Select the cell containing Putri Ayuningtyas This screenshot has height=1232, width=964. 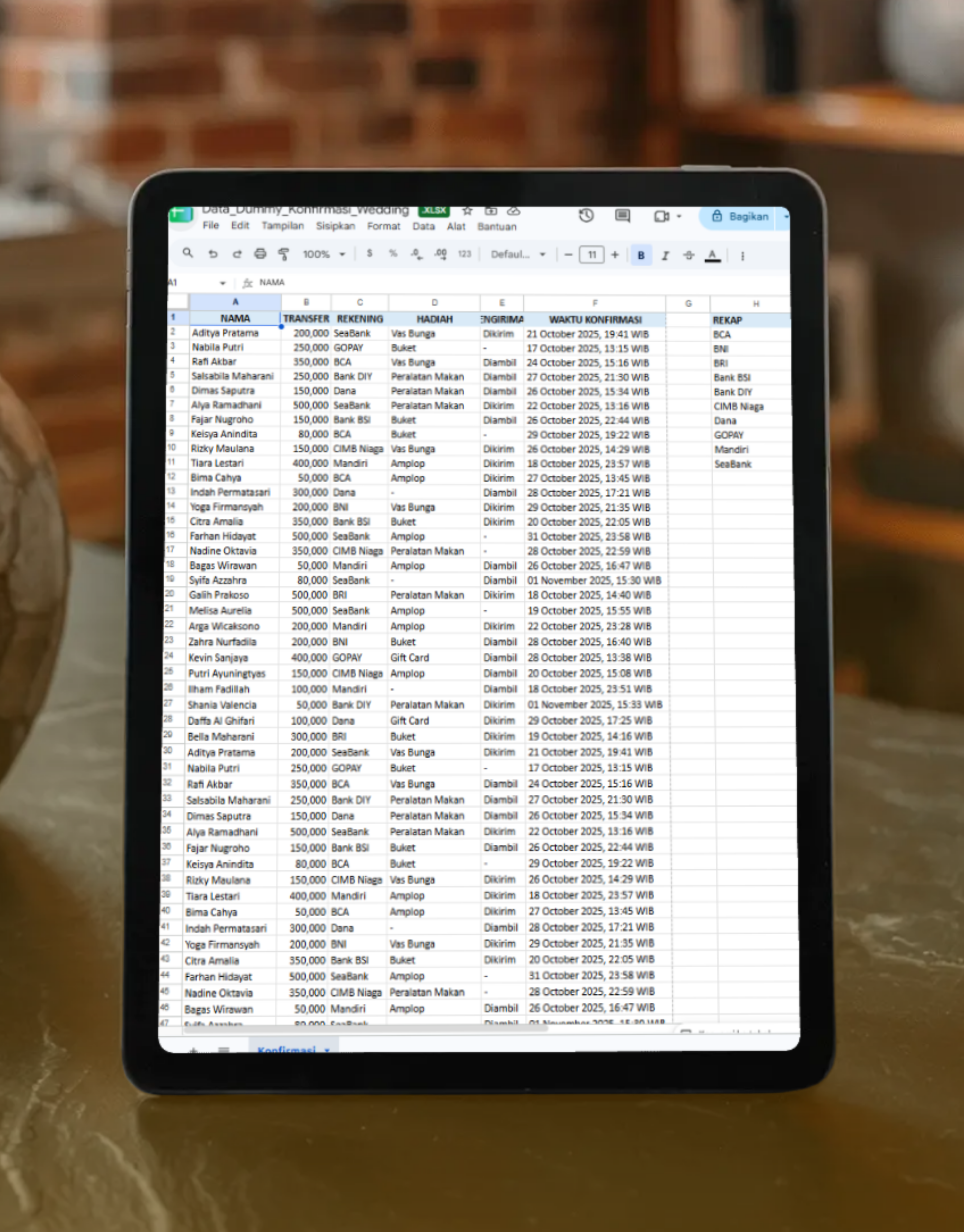(232, 673)
